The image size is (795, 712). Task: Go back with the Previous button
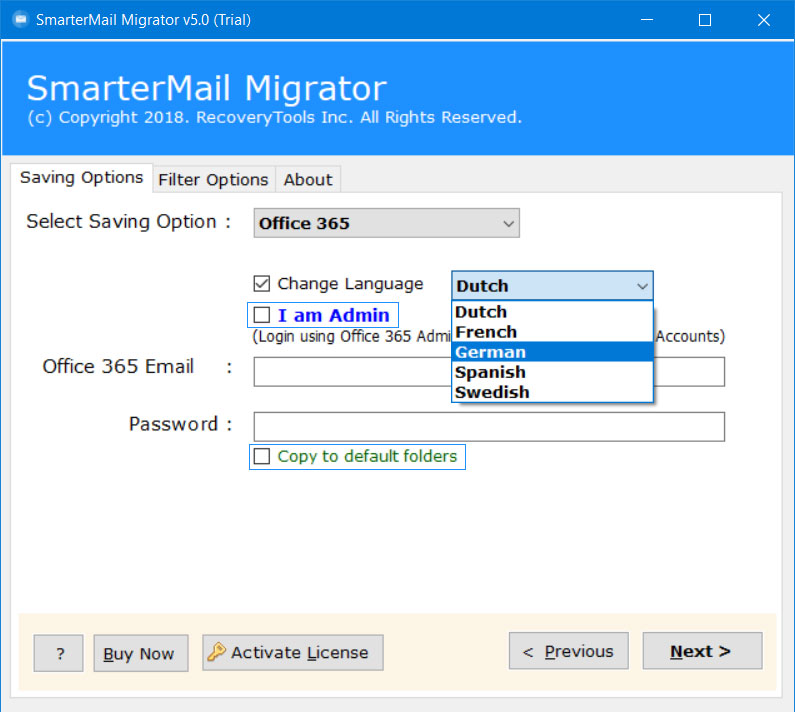[x=568, y=651]
